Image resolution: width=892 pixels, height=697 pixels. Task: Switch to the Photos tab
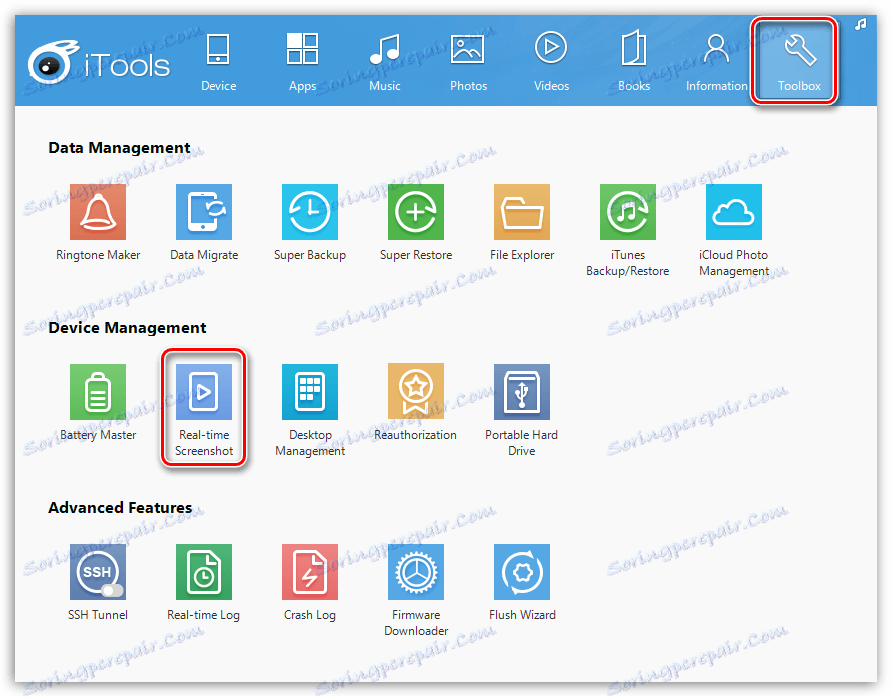pyautogui.click(x=468, y=61)
